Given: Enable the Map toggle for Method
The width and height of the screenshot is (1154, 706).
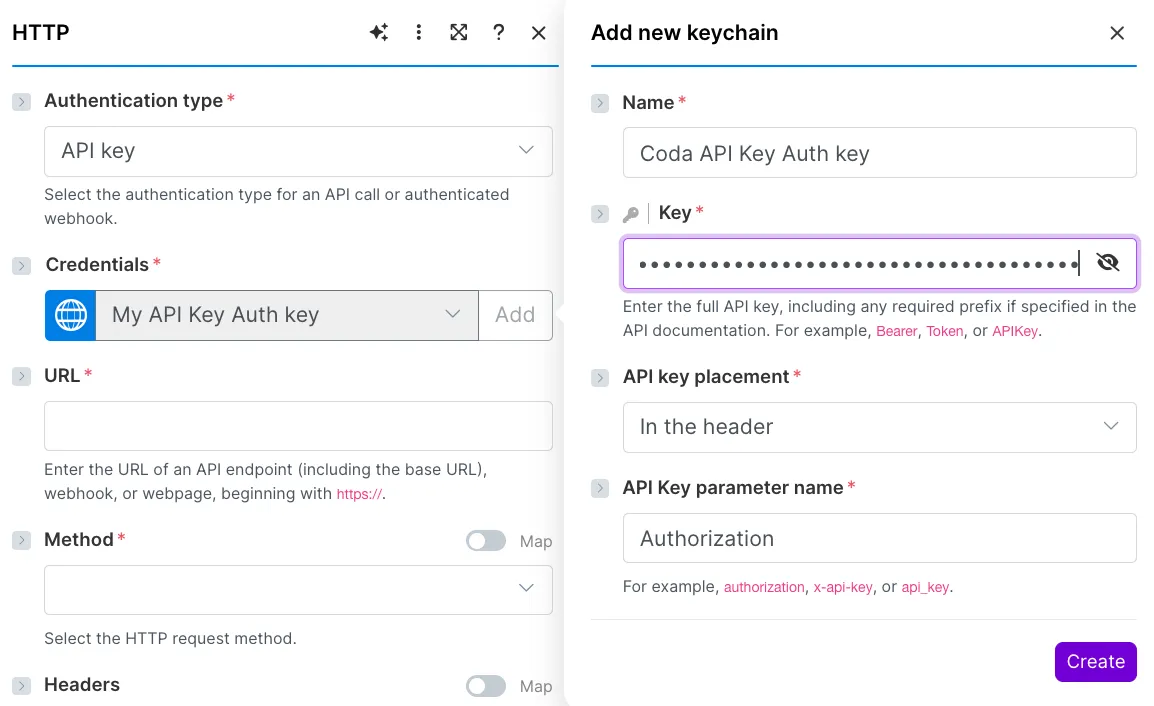Looking at the screenshot, I should (486, 541).
